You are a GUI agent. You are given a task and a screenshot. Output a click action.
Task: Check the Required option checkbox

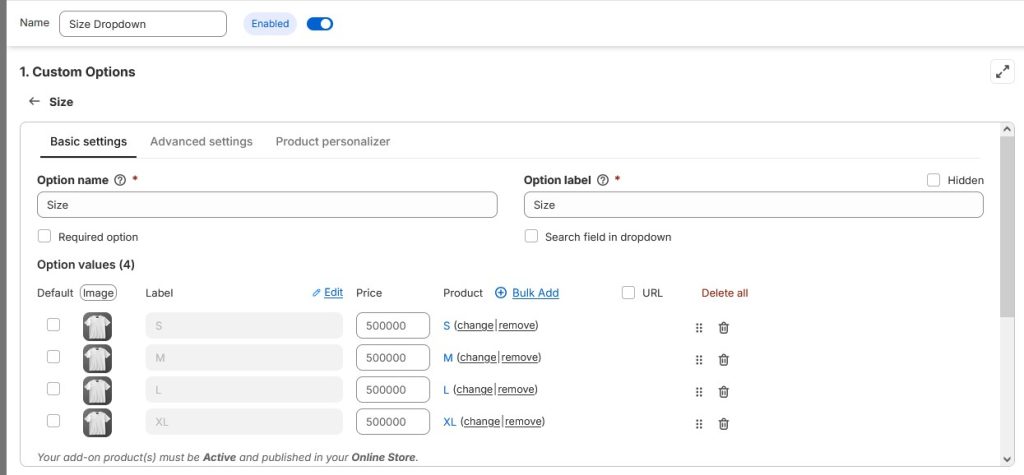[x=44, y=237]
